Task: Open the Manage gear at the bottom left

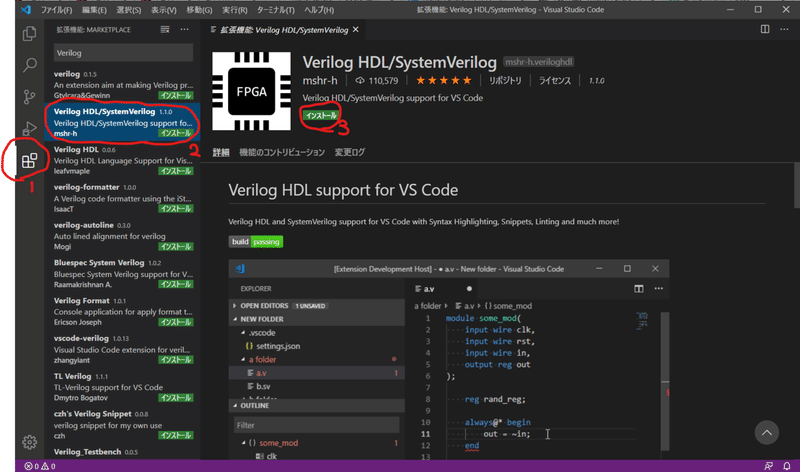Action: (x=30, y=442)
